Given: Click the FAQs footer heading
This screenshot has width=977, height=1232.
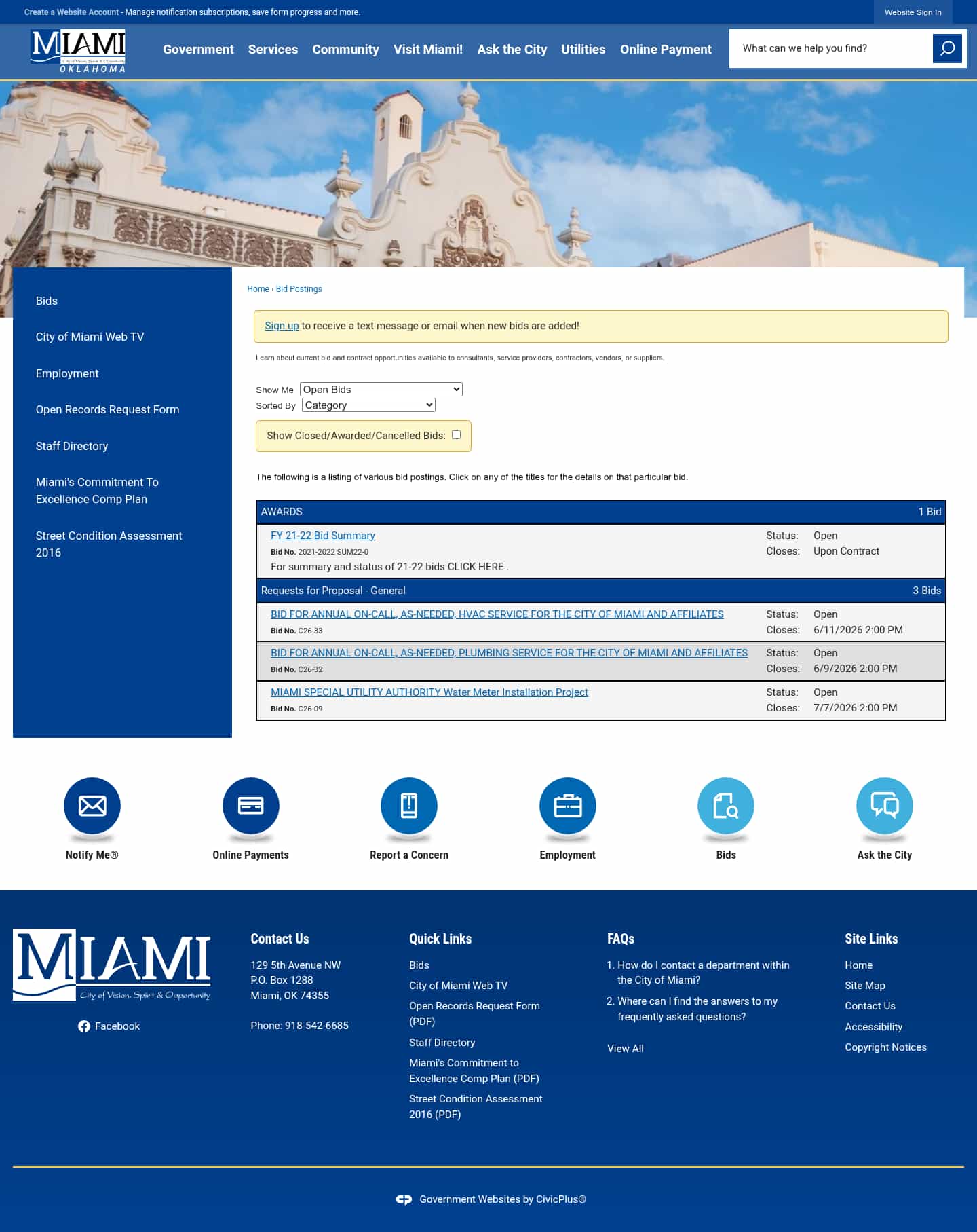Looking at the screenshot, I should [621, 939].
